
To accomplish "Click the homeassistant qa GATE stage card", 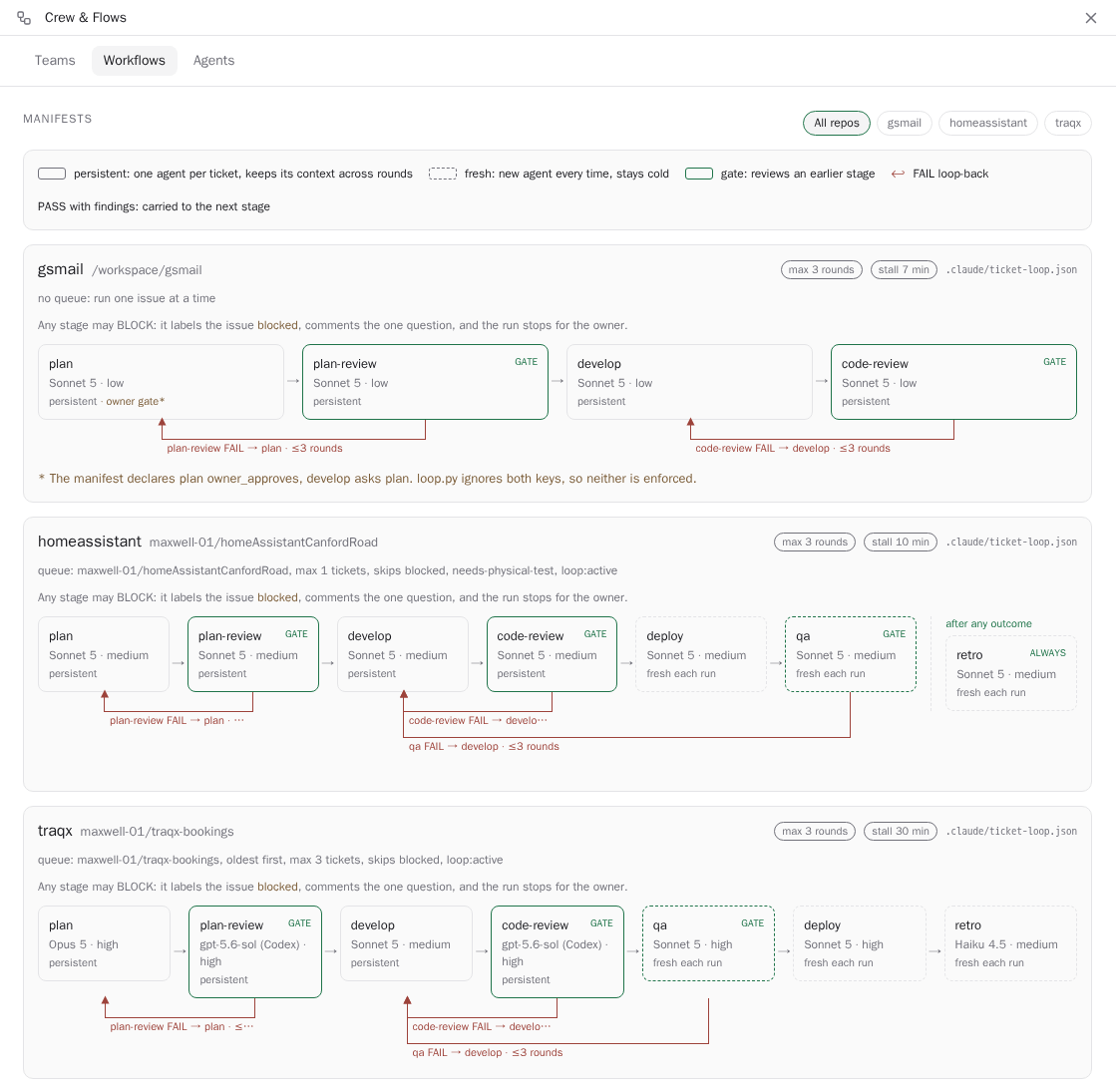I will 850,654.
